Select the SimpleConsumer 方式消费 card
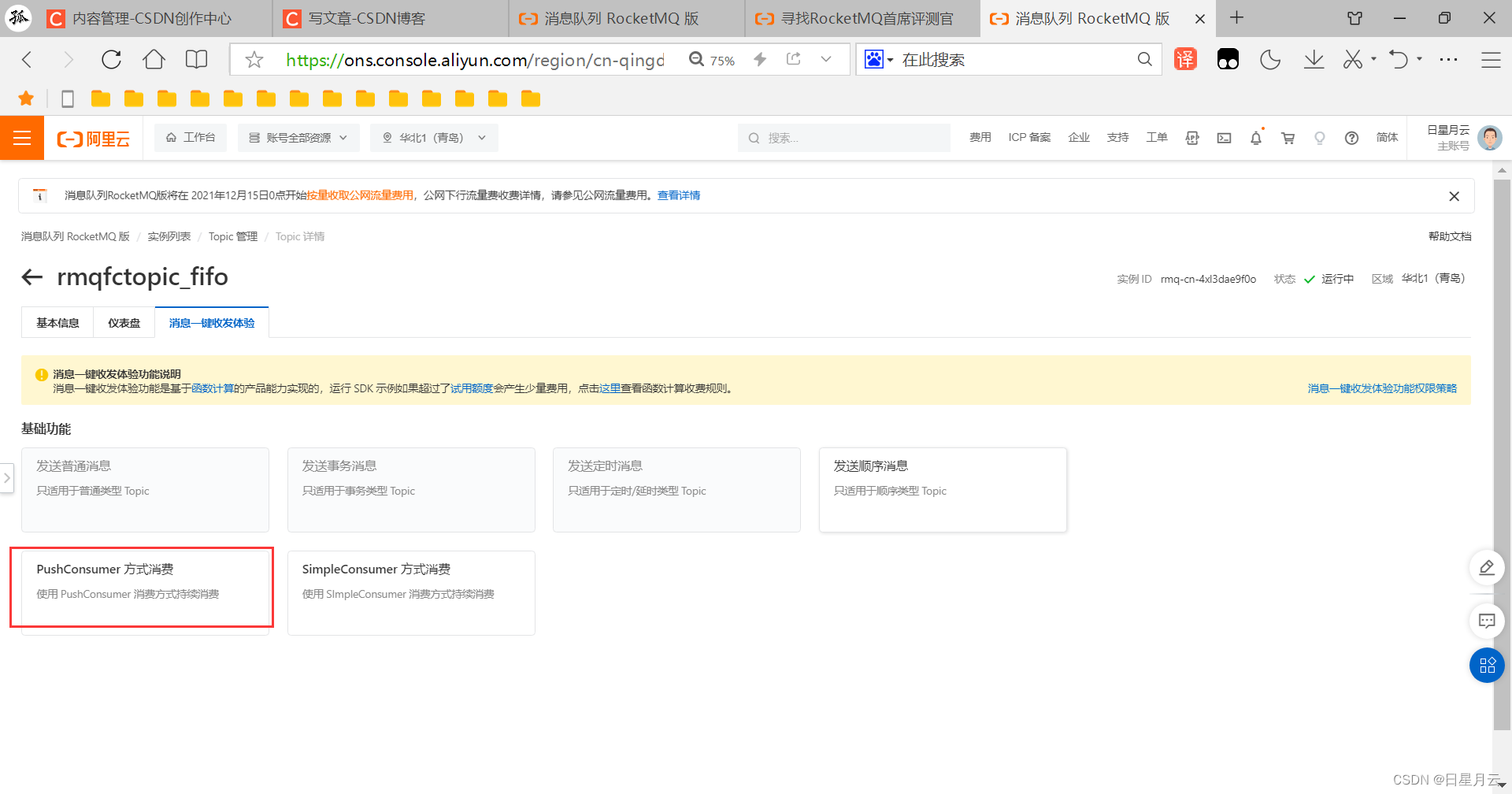The width and height of the screenshot is (1512, 794). coord(411,592)
